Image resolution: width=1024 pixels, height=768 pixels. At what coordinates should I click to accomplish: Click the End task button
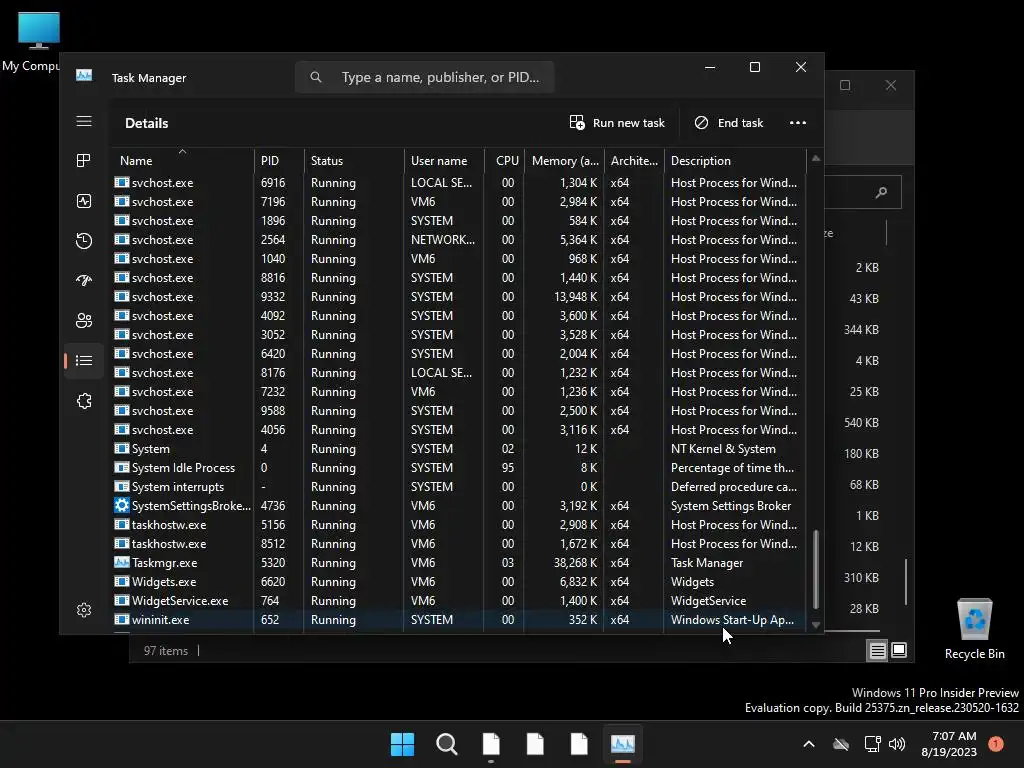(729, 123)
